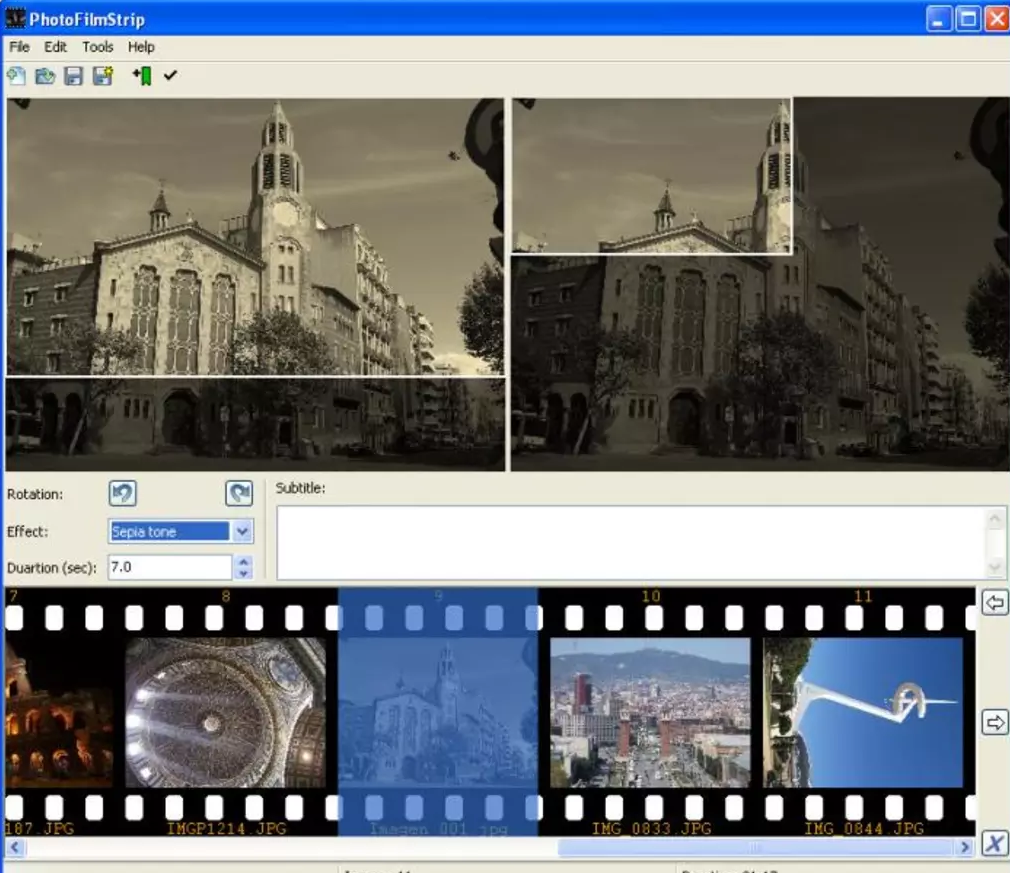Increase duration with the up stepper arrow

coord(243,562)
